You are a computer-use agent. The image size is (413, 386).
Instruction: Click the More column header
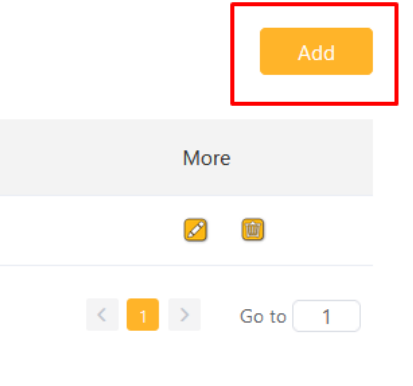206,158
